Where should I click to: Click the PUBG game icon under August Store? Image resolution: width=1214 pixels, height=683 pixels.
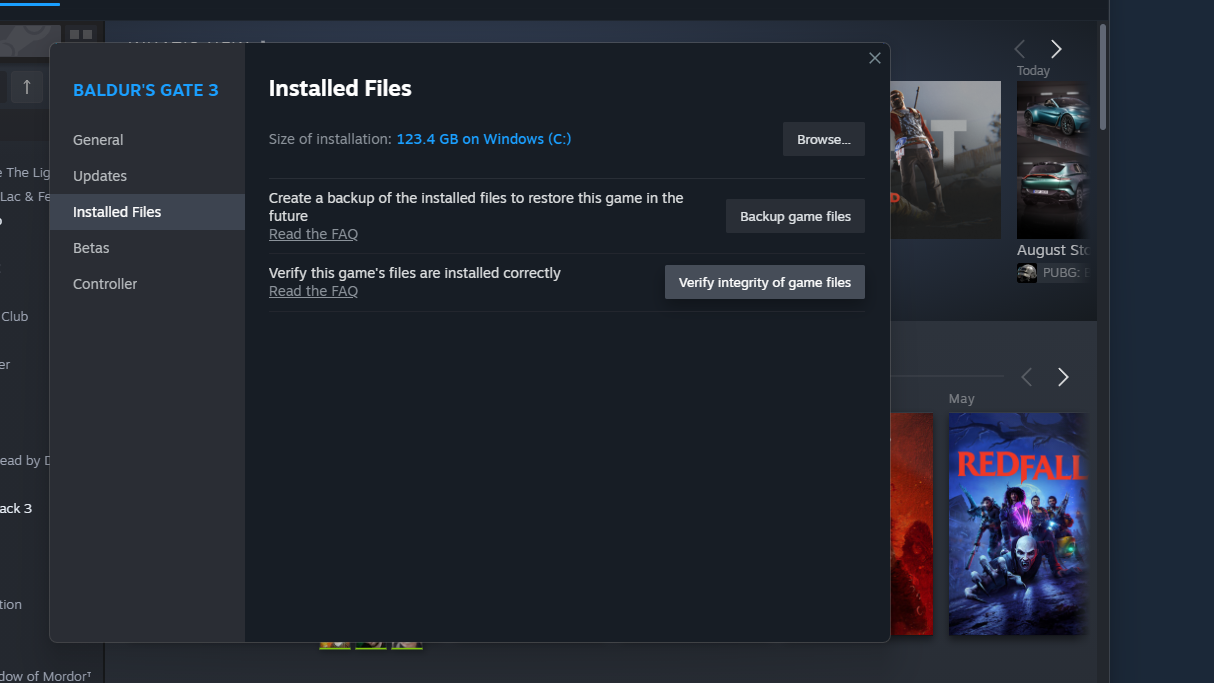pos(1027,273)
